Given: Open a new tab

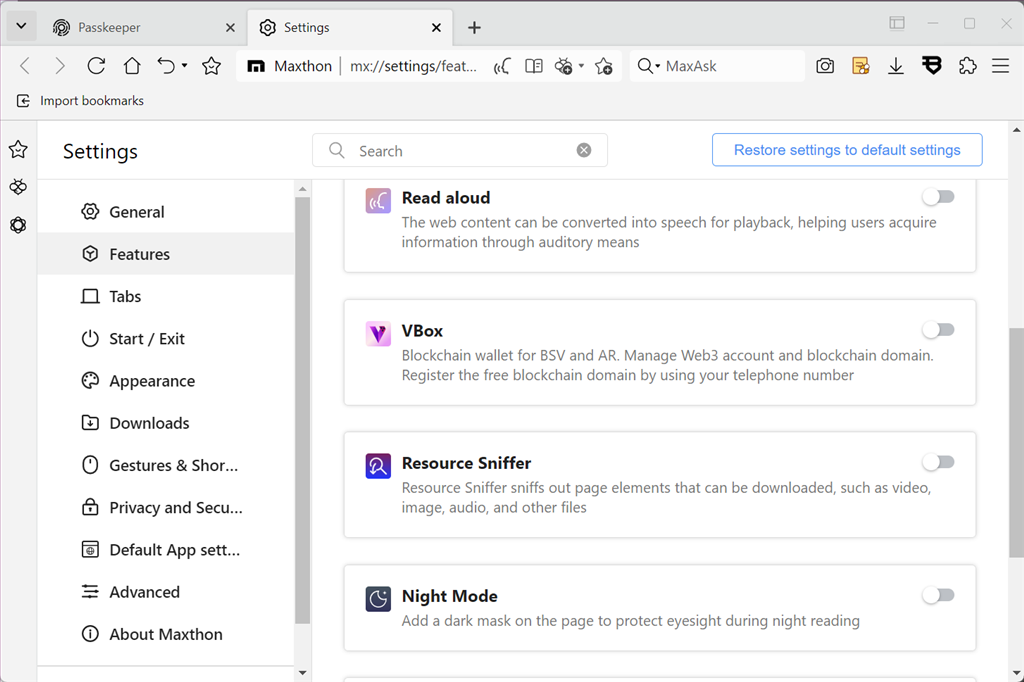Looking at the screenshot, I should (x=475, y=27).
